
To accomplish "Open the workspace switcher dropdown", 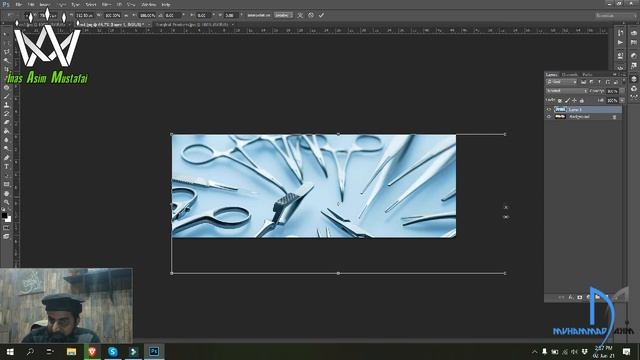I will (x=615, y=16).
